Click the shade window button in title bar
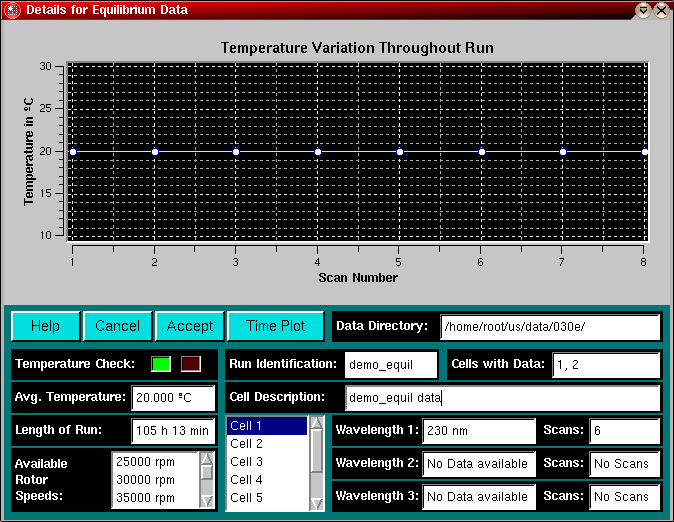This screenshot has width=674, height=522. 643,10
